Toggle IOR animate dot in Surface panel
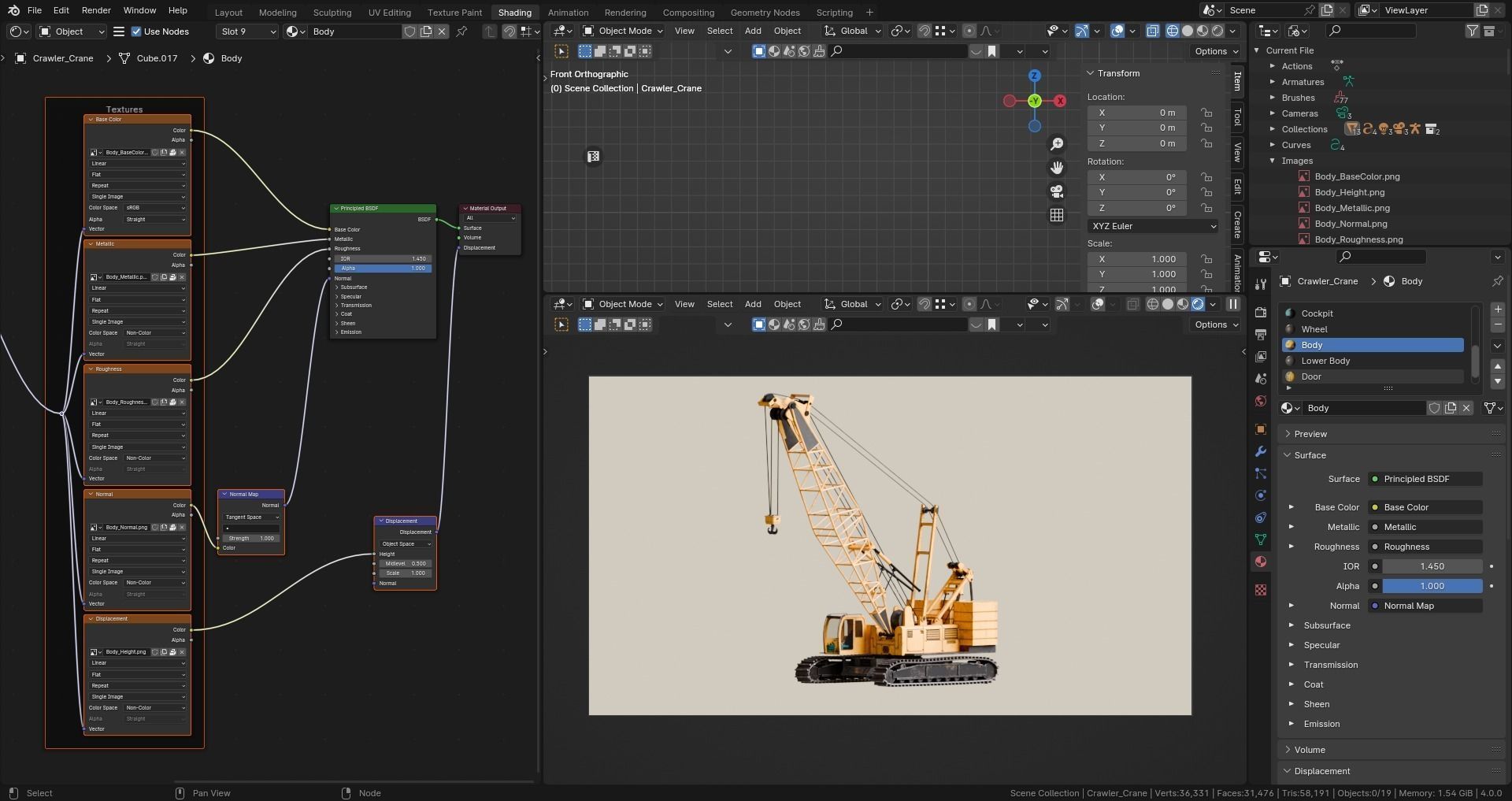This screenshot has height=801, width=1512. tap(1492, 566)
